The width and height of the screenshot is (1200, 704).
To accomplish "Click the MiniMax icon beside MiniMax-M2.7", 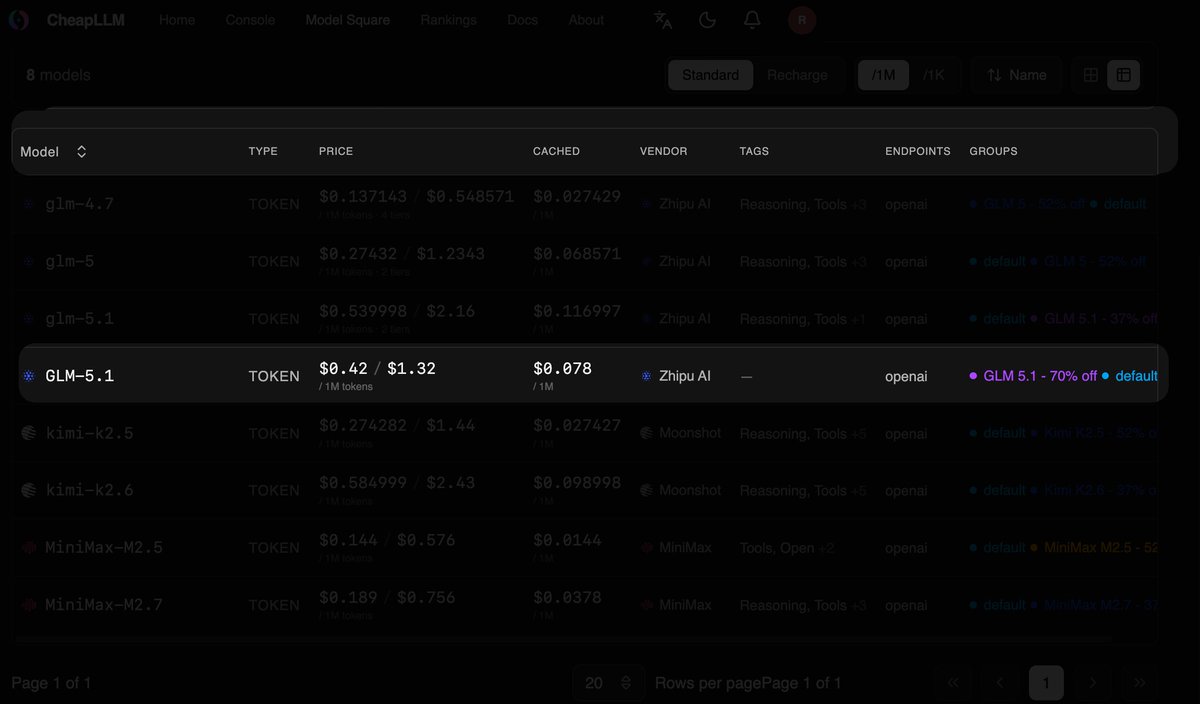I will coord(30,605).
